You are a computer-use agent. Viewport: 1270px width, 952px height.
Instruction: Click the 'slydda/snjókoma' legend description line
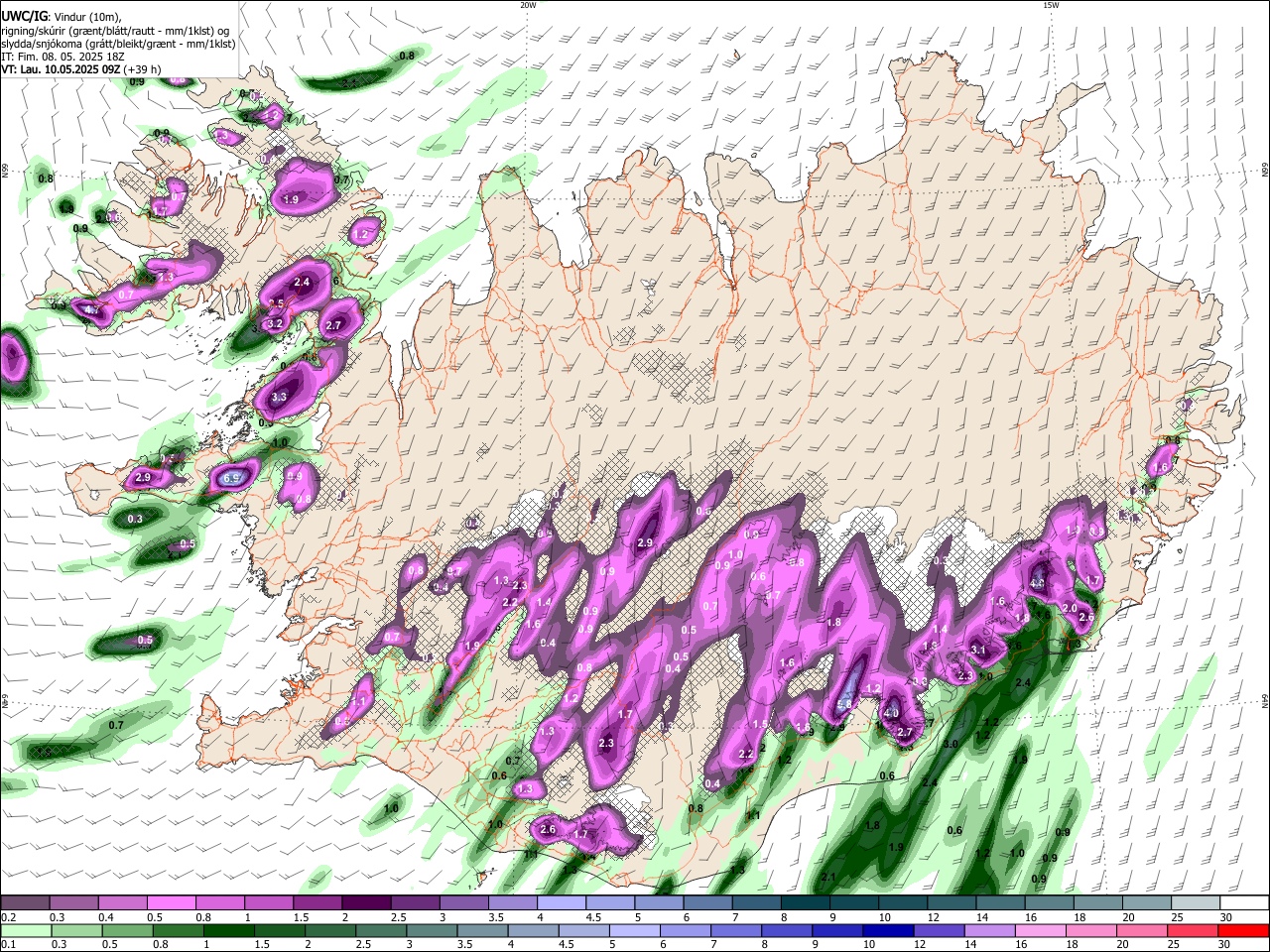[x=118, y=44]
